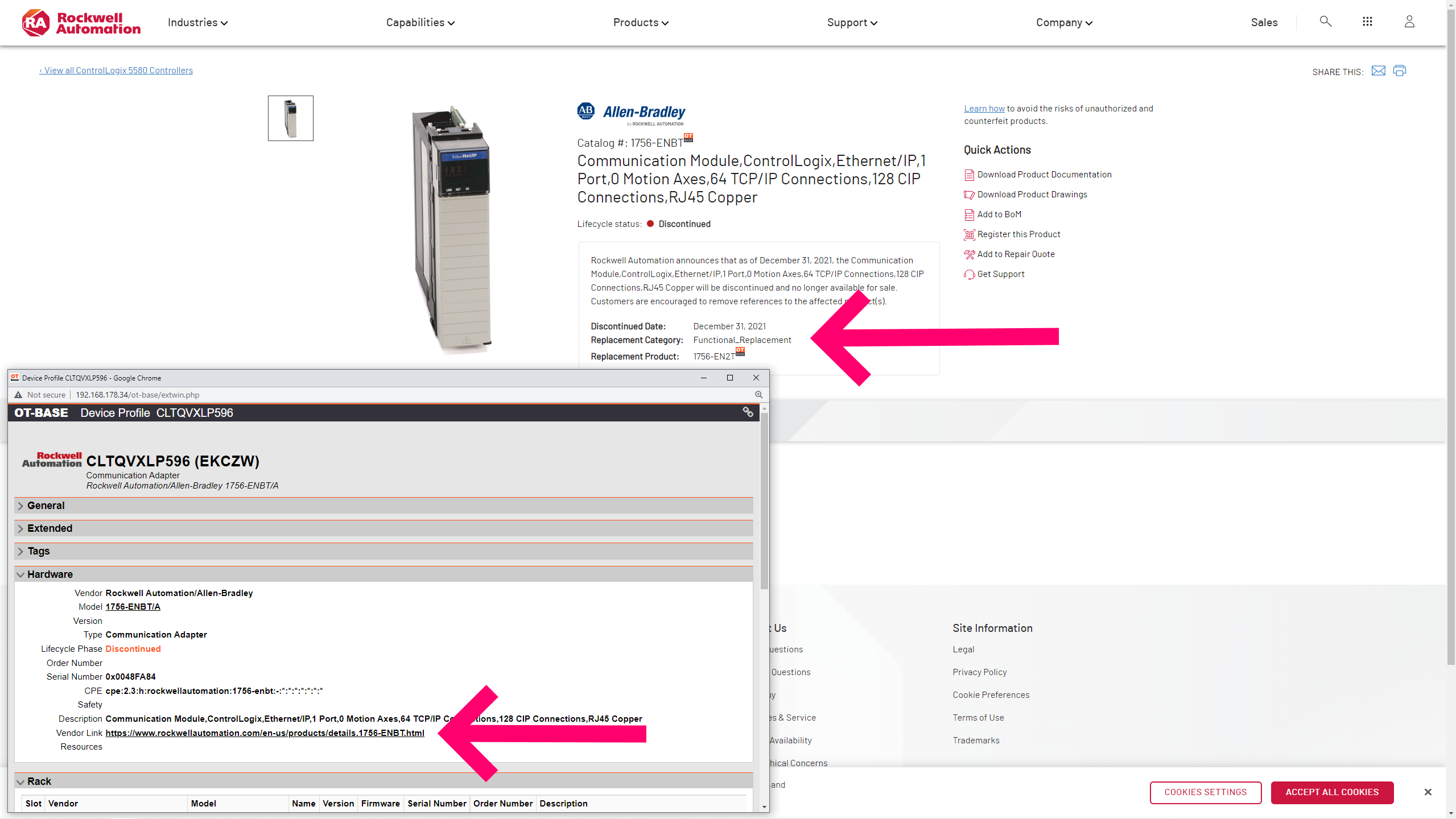
Task: Click the Discontinued lifecycle phase value
Action: click(133, 649)
